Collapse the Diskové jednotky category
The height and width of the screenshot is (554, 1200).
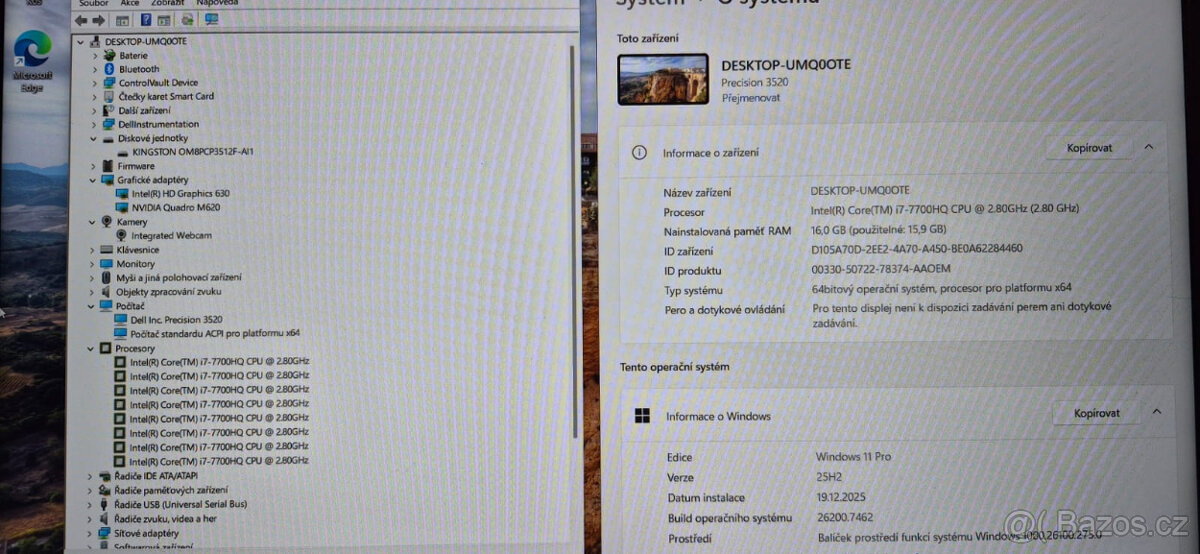[94, 138]
